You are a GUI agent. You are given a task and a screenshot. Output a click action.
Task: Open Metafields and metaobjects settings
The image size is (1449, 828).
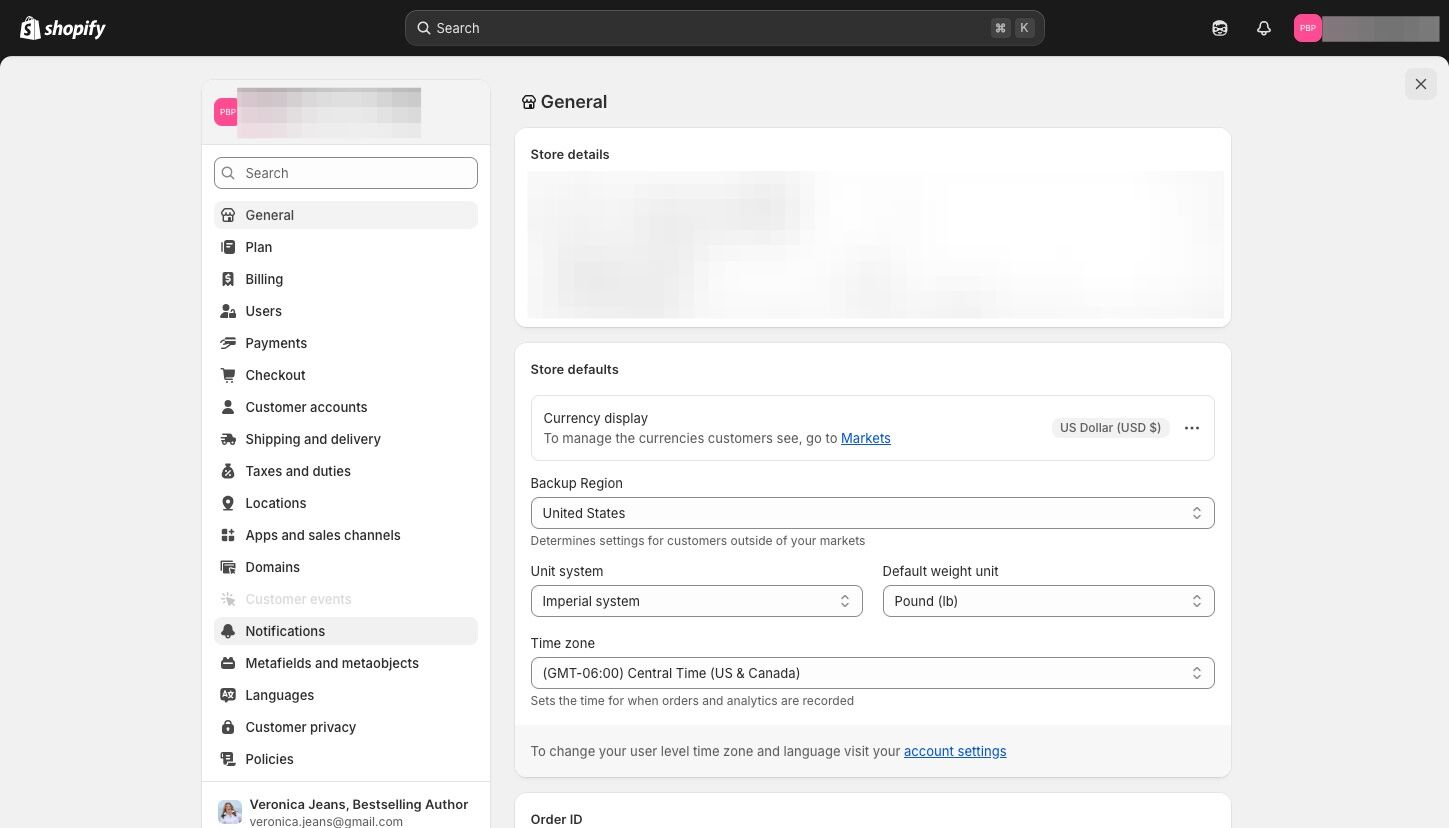[346, 663]
